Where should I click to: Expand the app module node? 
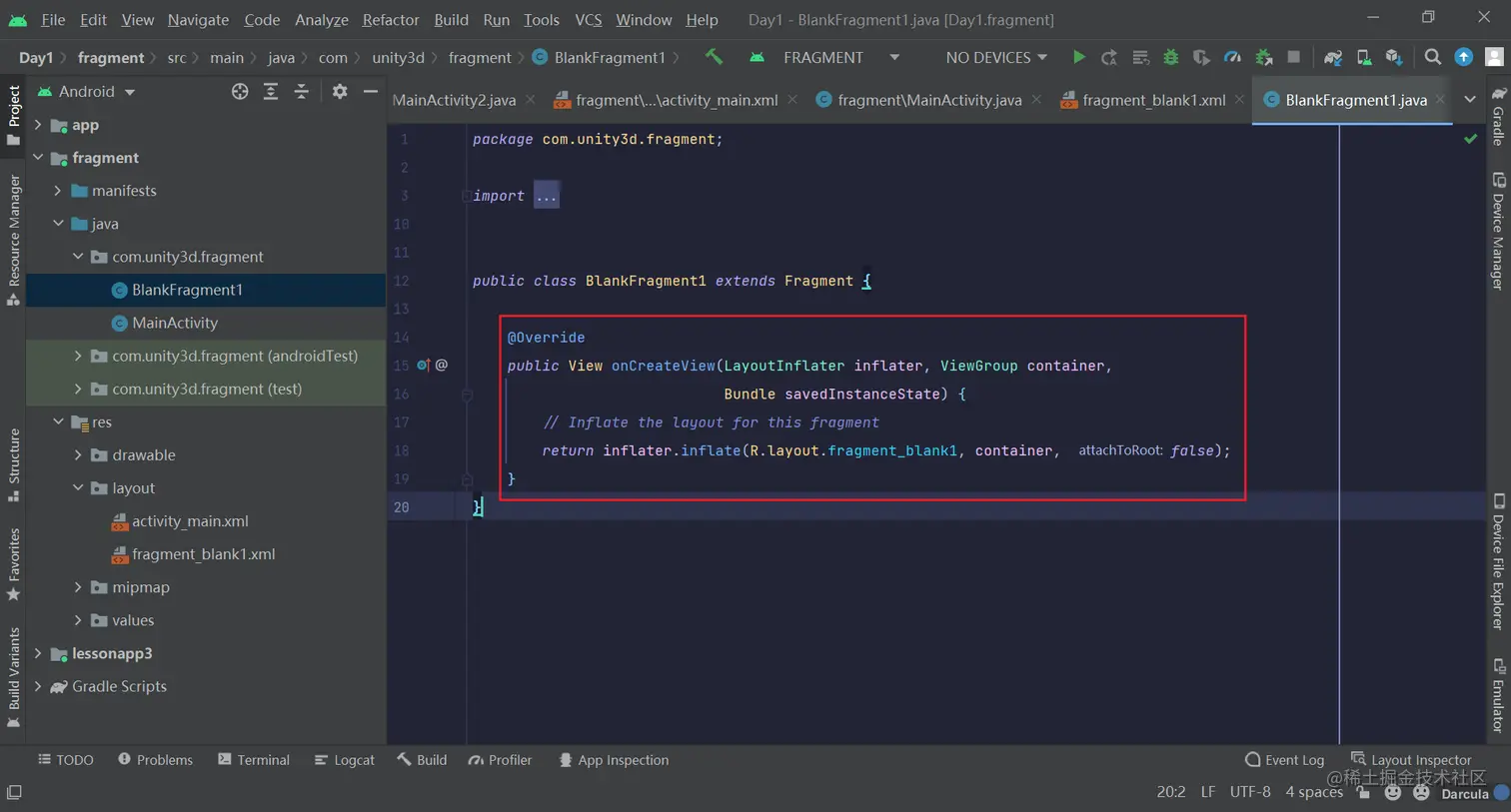pyautogui.click(x=38, y=125)
